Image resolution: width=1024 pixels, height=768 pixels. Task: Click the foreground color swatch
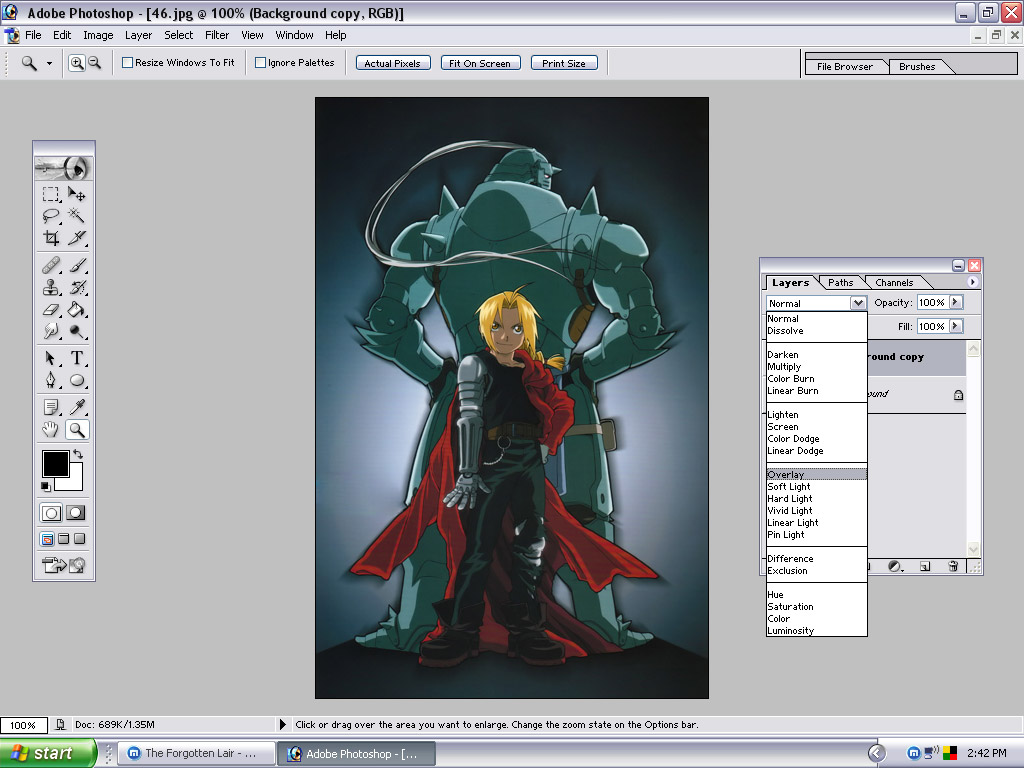(x=56, y=464)
